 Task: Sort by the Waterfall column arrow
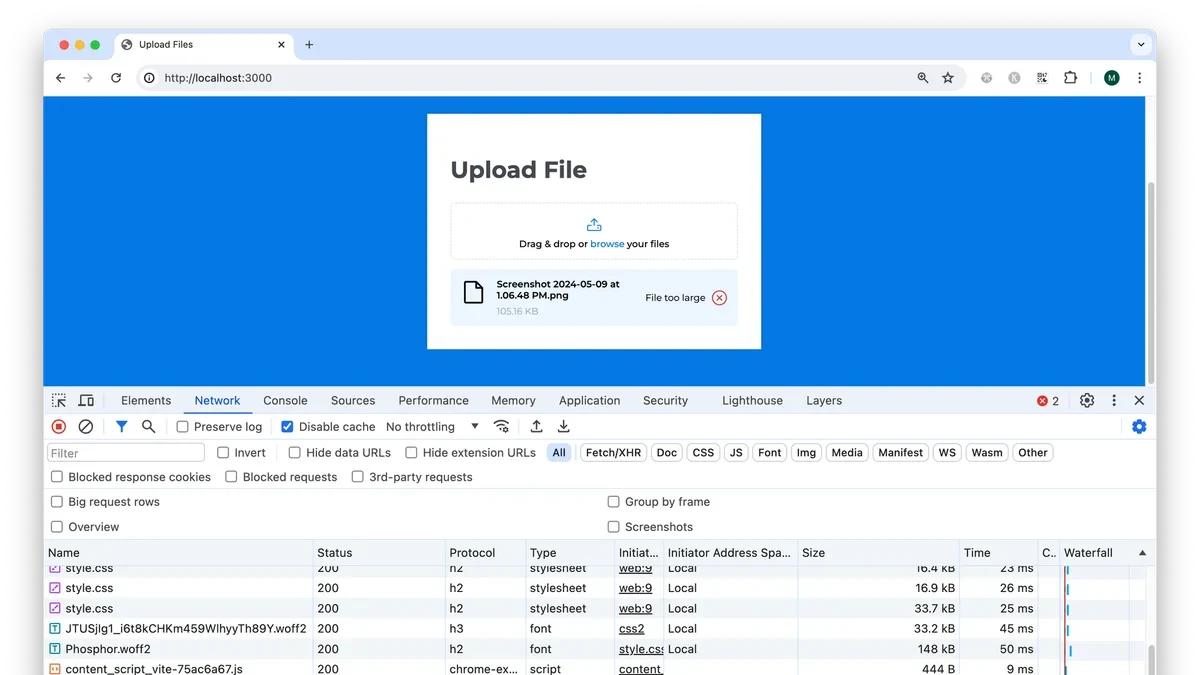(1142, 553)
